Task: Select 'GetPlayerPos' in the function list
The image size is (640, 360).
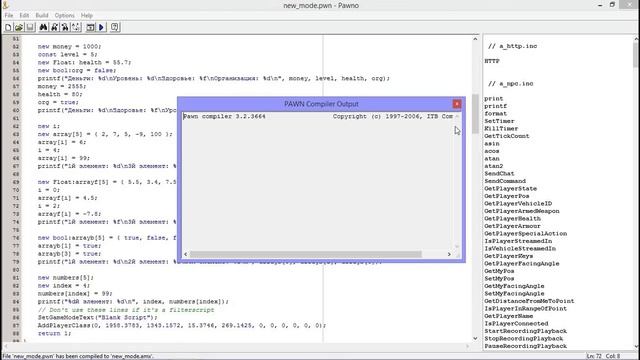Action: tap(507, 196)
